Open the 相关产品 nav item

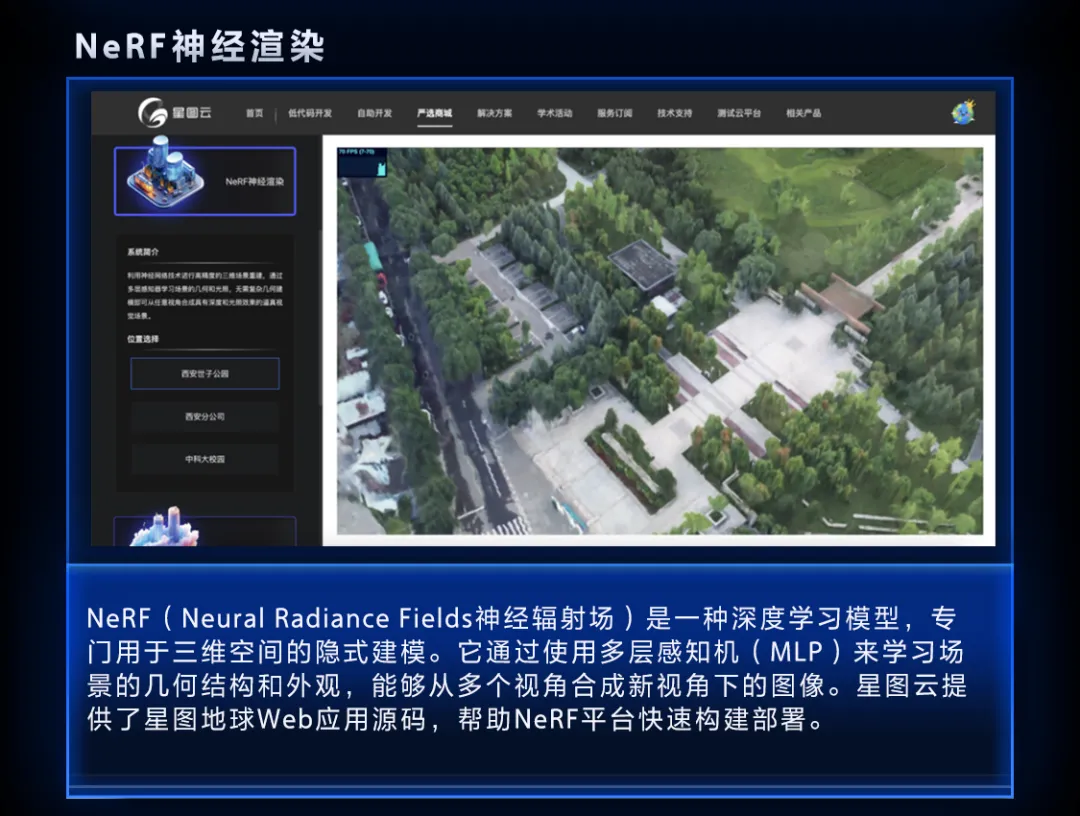point(803,114)
